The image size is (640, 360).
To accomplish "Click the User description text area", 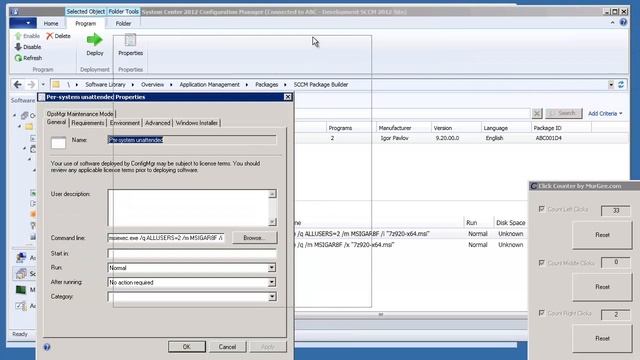I will (x=188, y=207).
